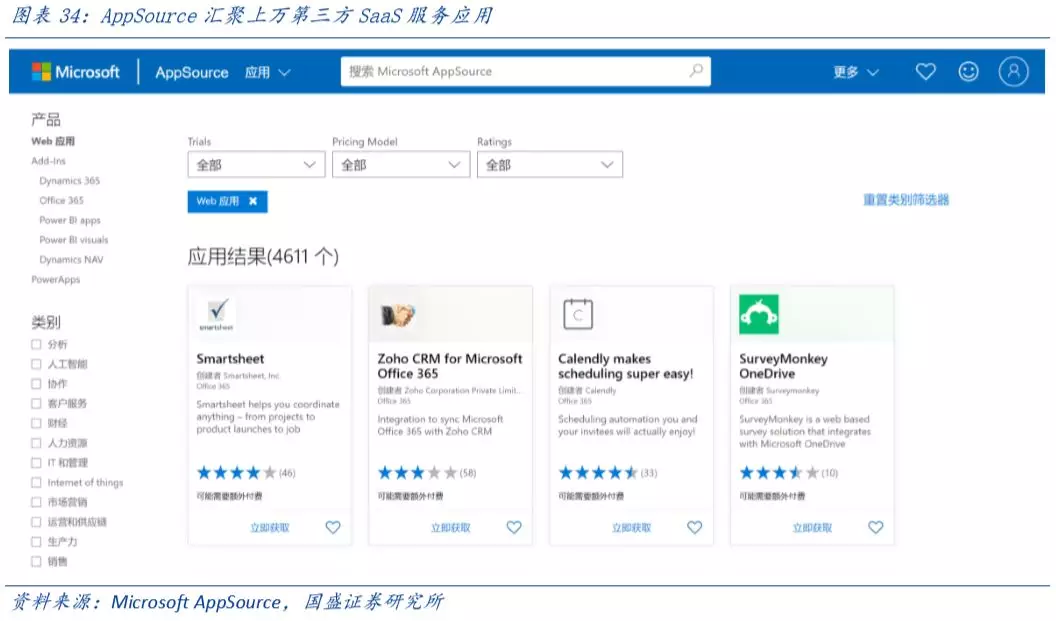Click the SurveyMonkey green logo
This screenshot has width=1056, height=621.
[x=759, y=314]
